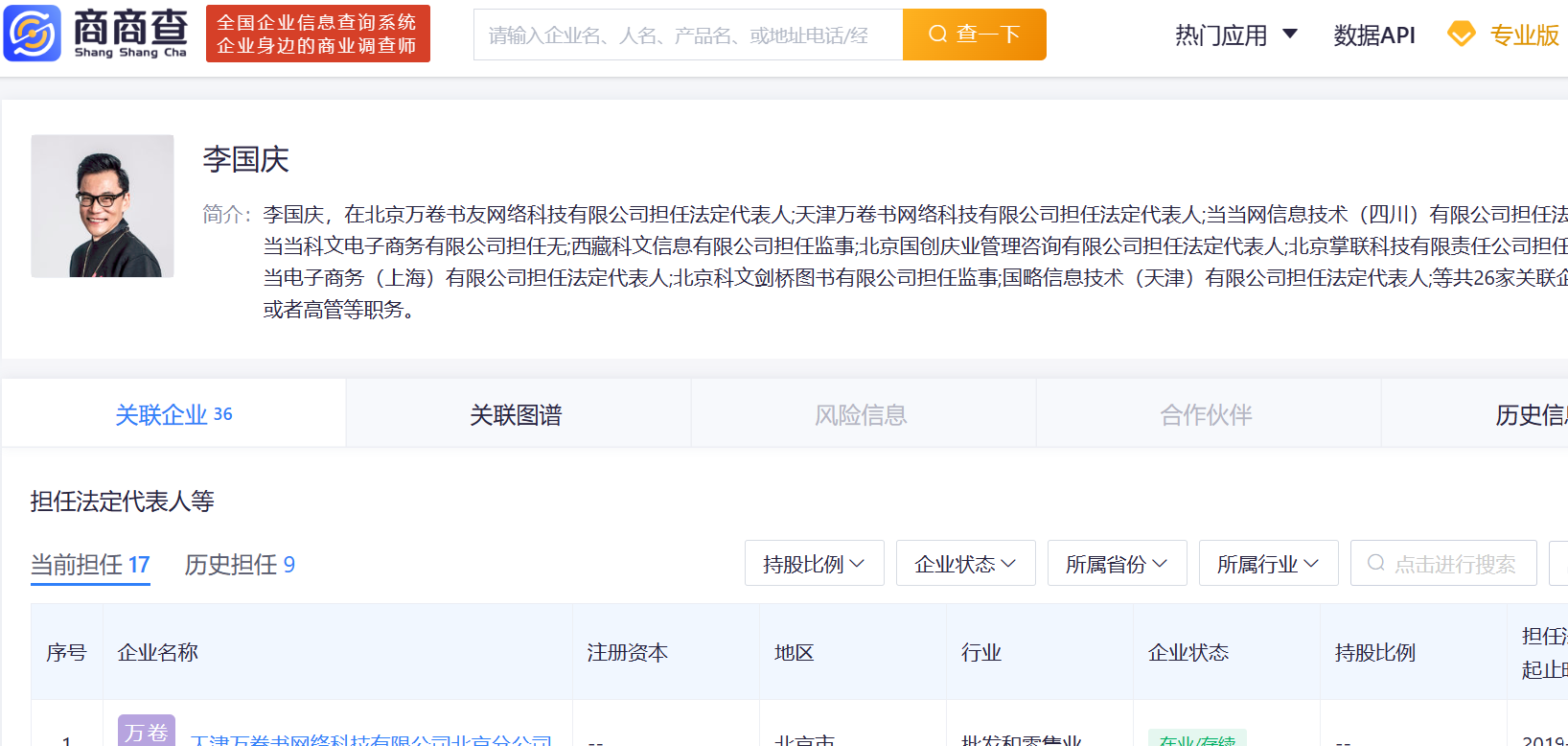
Task: Click the magnifier icon in 查一下 button
Action: (x=937, y=35)
